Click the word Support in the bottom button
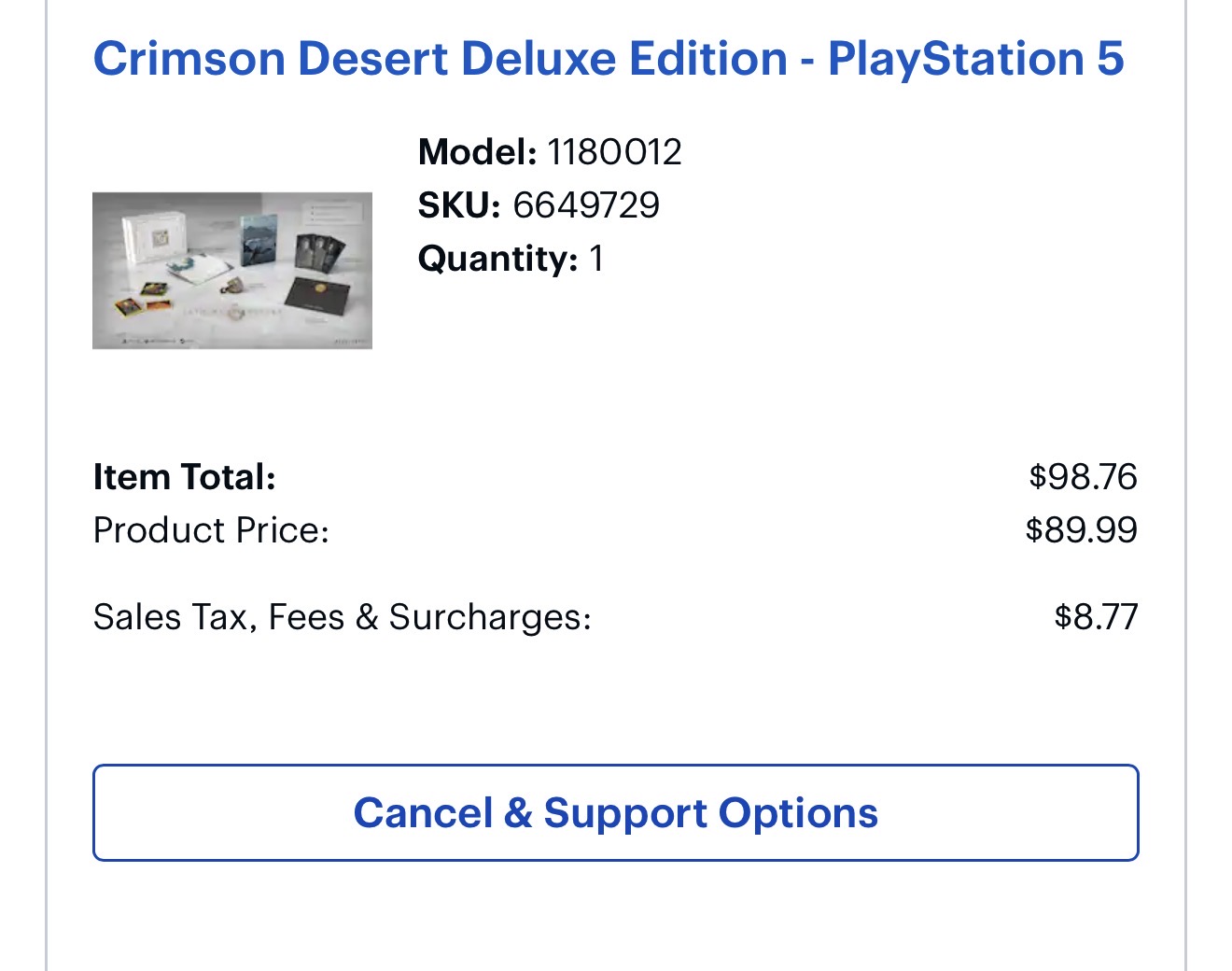The height and width of the screenshot is (971, 1232). click(x=624, y=813)
